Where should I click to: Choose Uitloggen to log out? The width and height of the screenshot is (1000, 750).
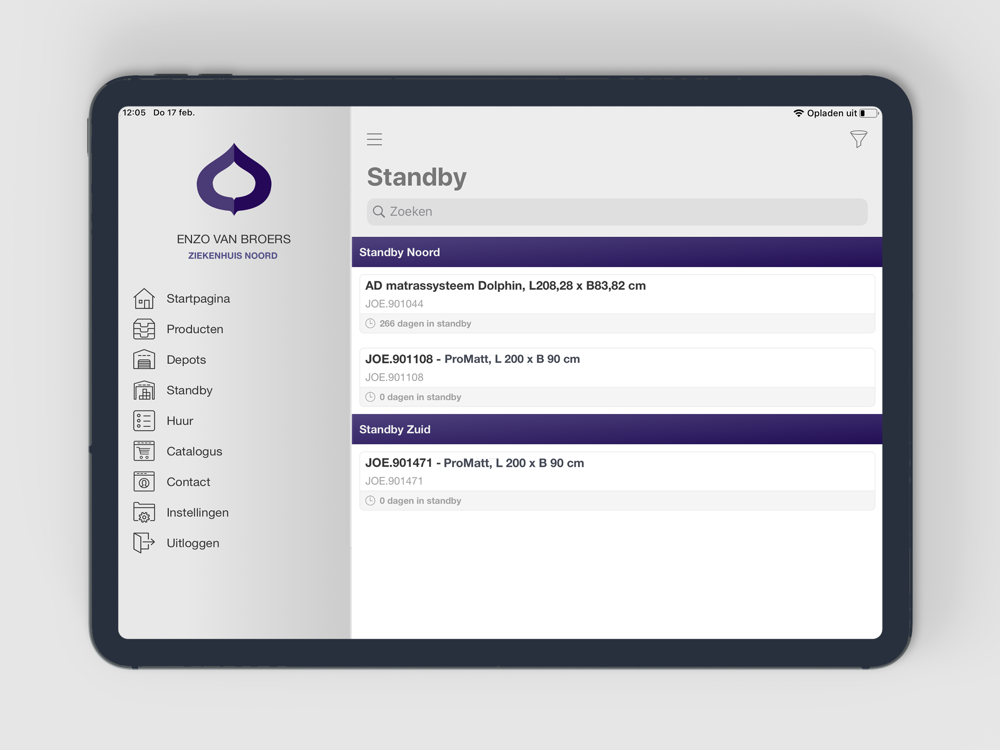193,543
